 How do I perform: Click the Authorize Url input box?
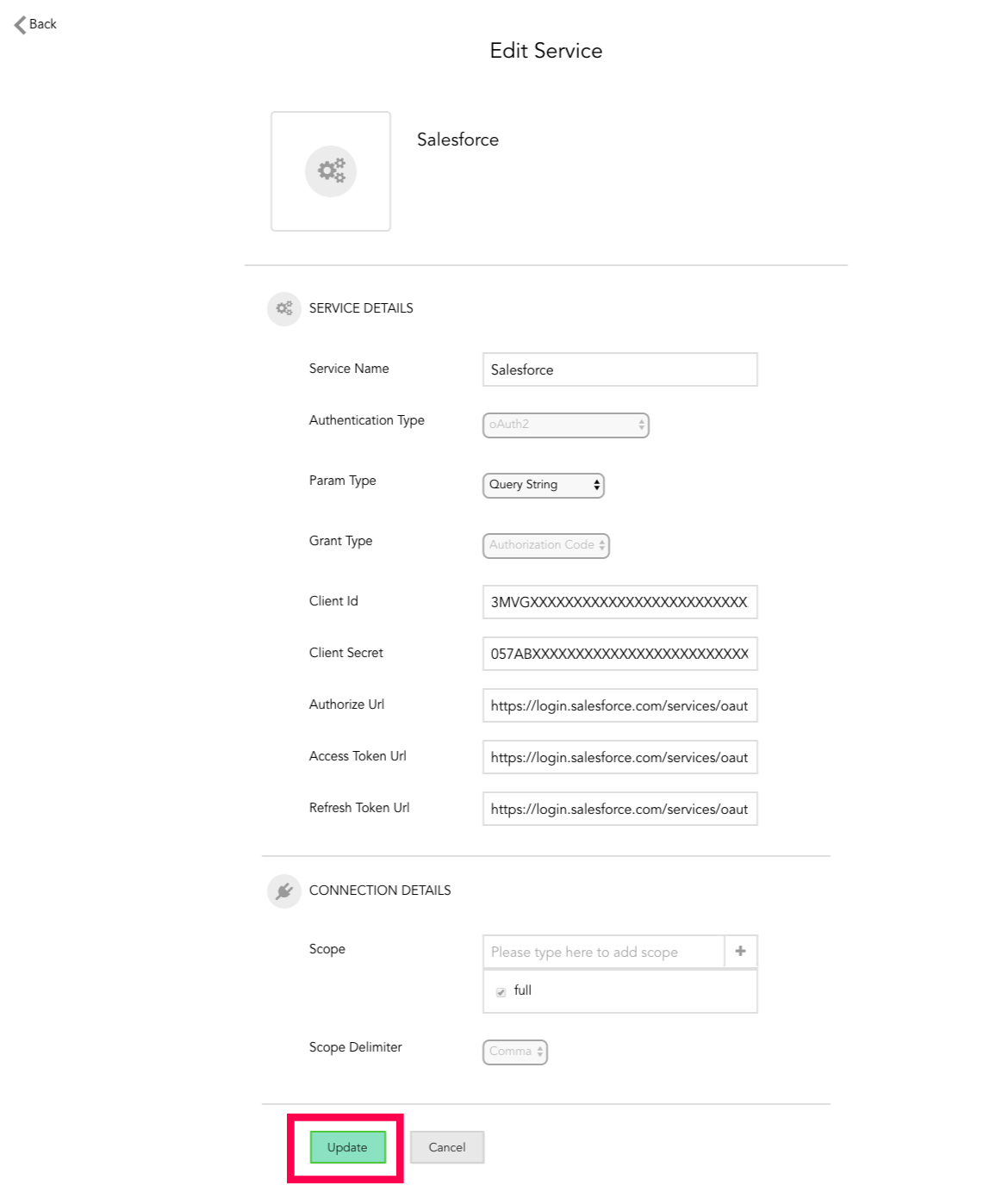coord(619,705)
